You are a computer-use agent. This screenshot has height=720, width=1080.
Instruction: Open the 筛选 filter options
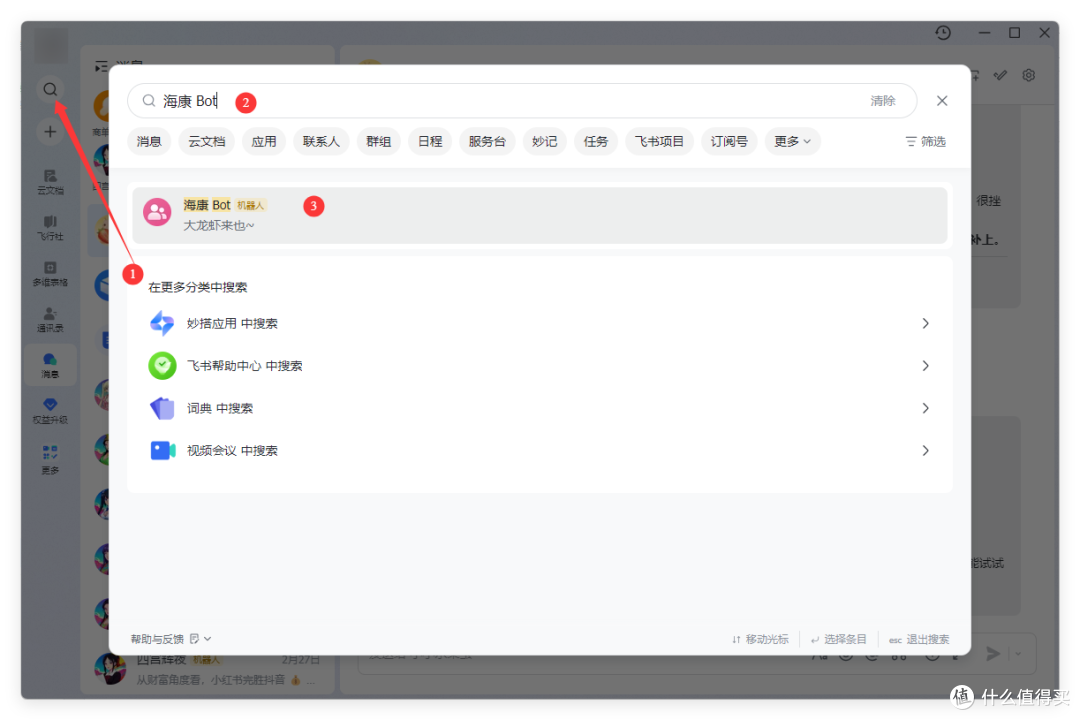coord(926,141)
